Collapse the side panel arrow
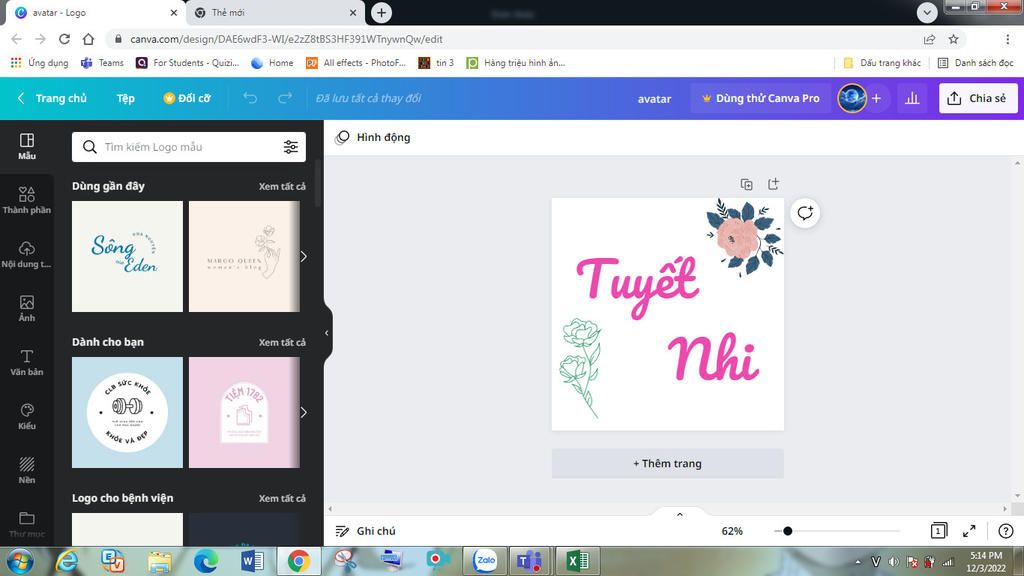Image resolution: width=1024 pixels, height=576 pixels. tap(327, 333)
